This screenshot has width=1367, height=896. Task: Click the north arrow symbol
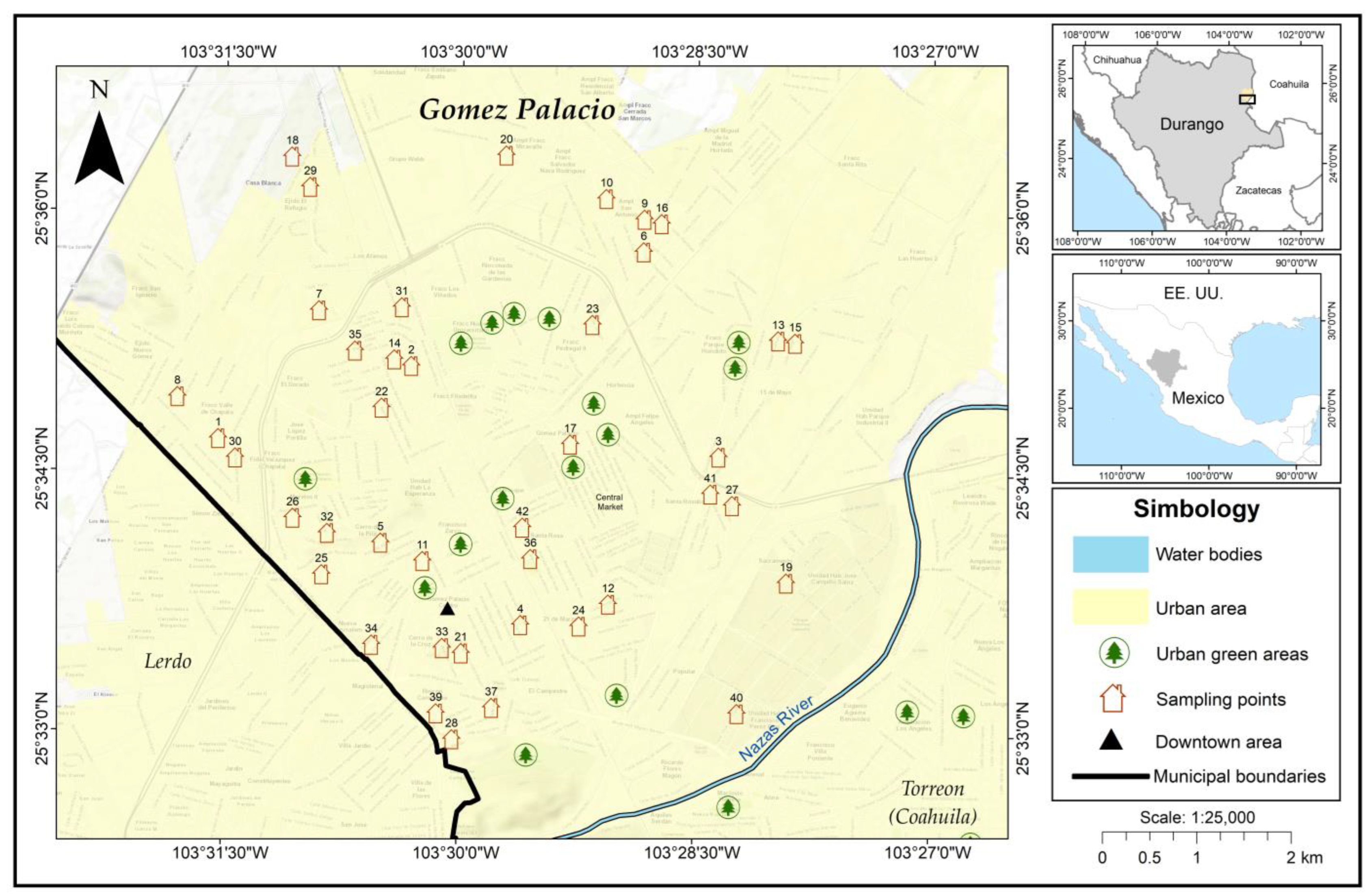point(99,149)
